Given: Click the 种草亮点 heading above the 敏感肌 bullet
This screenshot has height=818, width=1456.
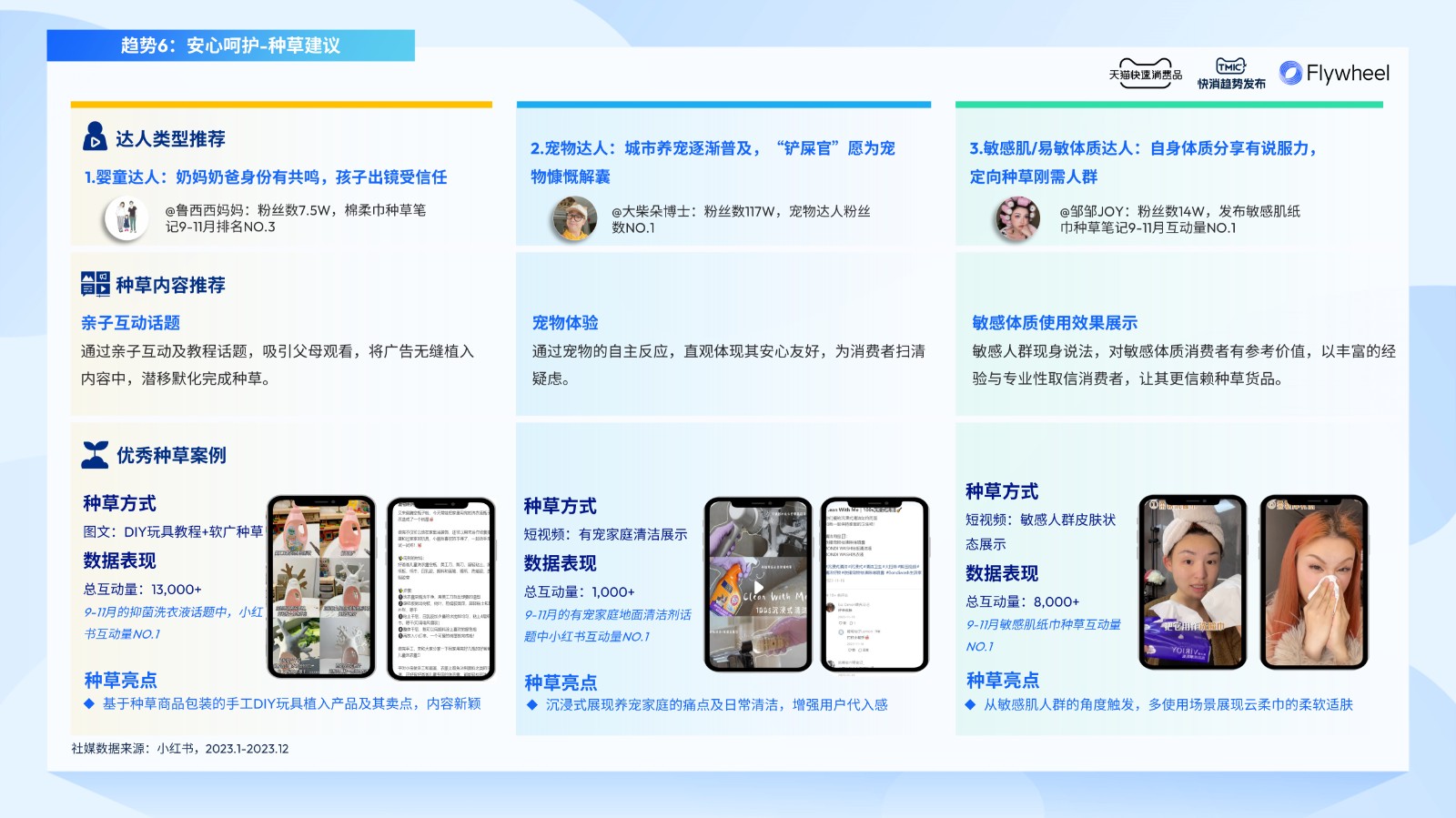Looking at the screenshot, I should tap(1003, 680).
